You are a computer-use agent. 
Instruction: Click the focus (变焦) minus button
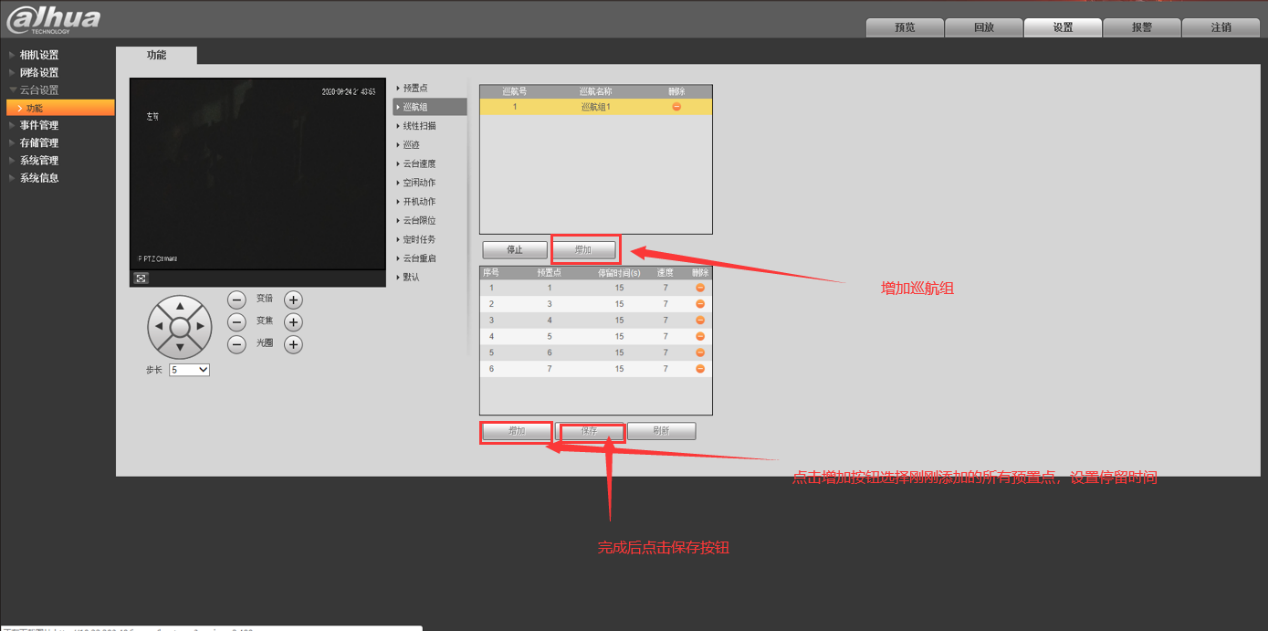tap(236, 322)
